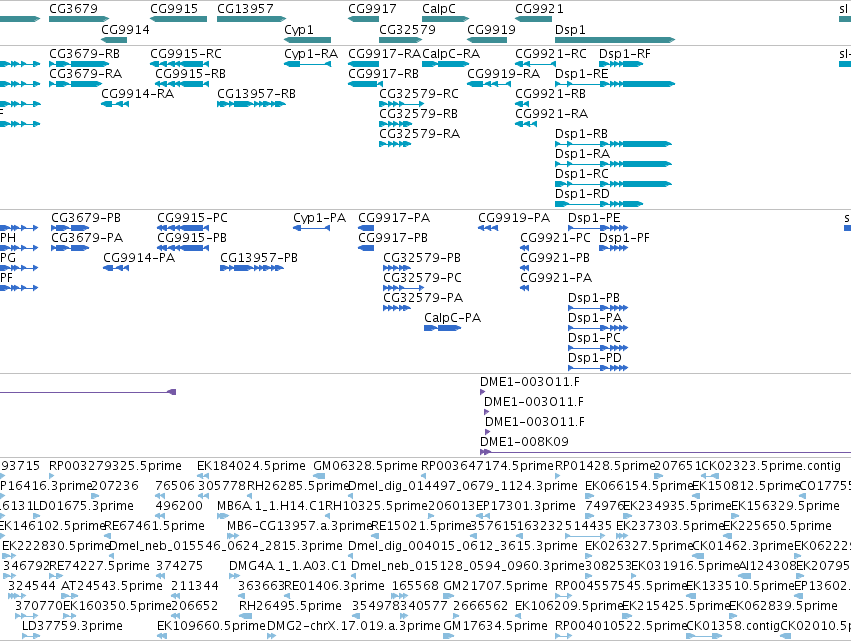Select protein Dsp1-PF
This screenshot has width=851, height=641.
[x=624, y=238]
